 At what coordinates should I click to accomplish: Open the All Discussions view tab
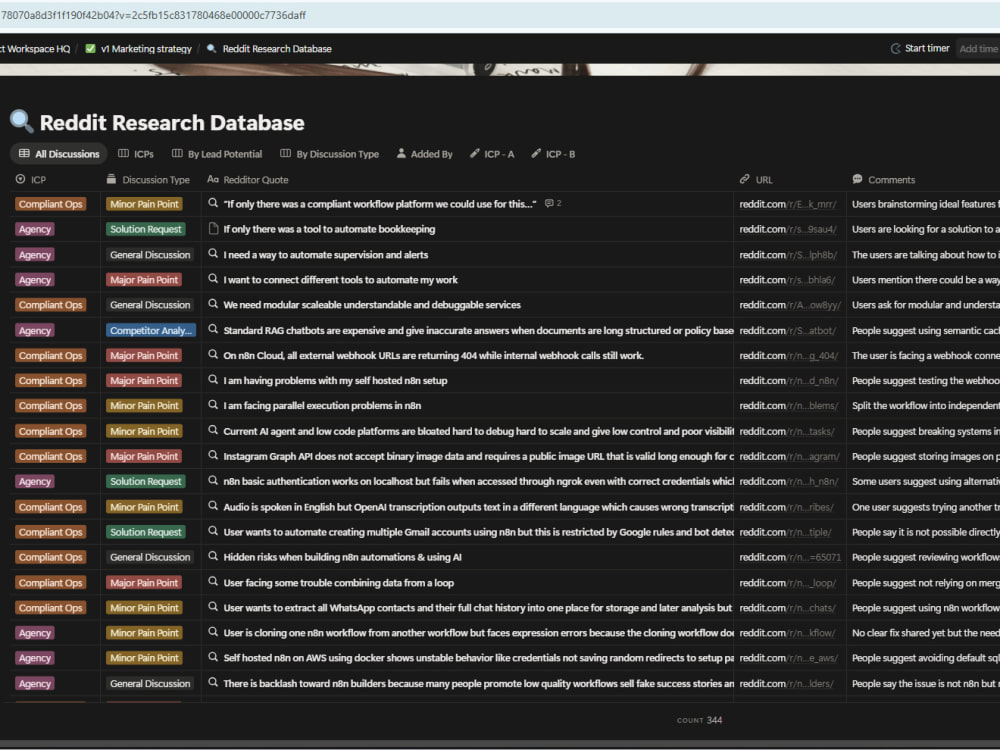59,154
